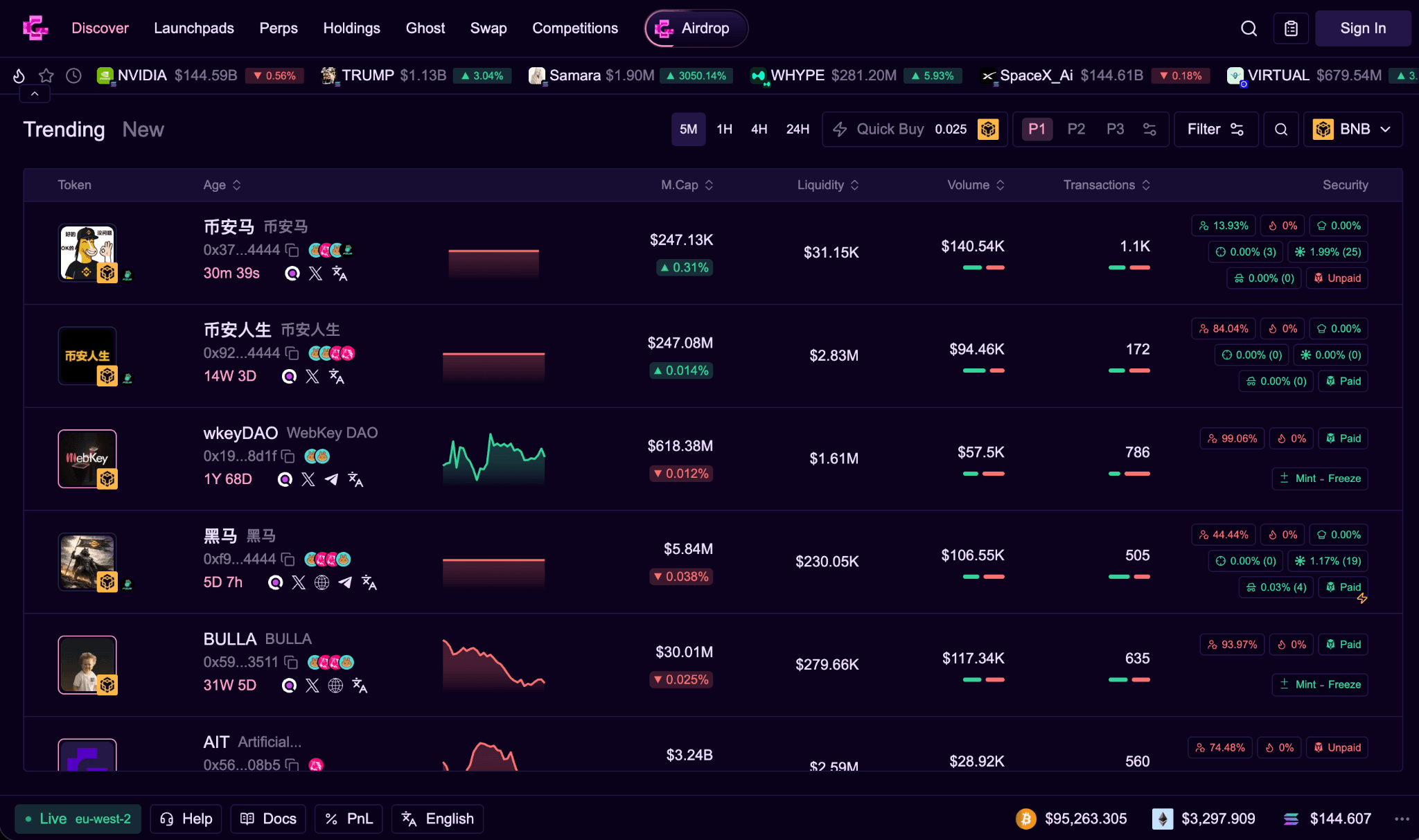Open the Filter button
Viewport: 1419px width, 840px height.
(x=1215, y=129)
